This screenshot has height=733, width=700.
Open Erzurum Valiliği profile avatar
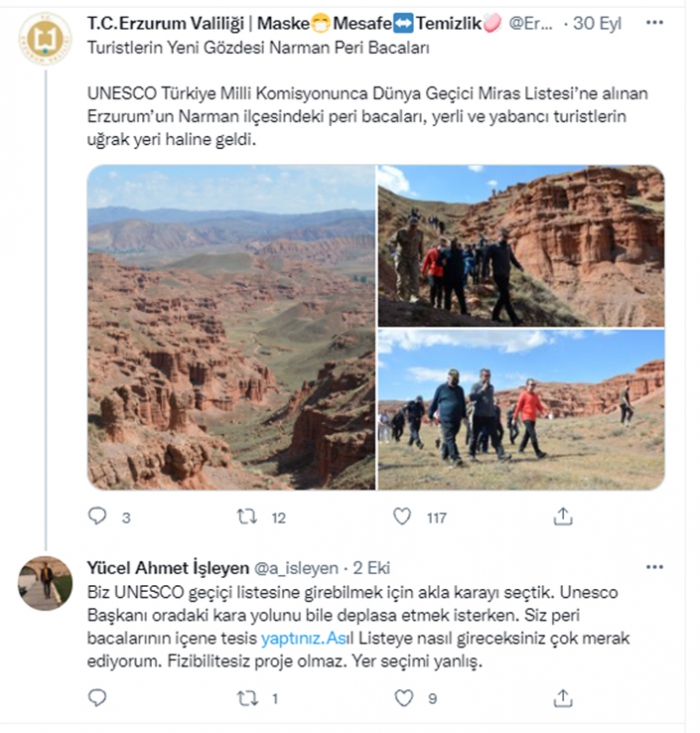coord(45,39)
